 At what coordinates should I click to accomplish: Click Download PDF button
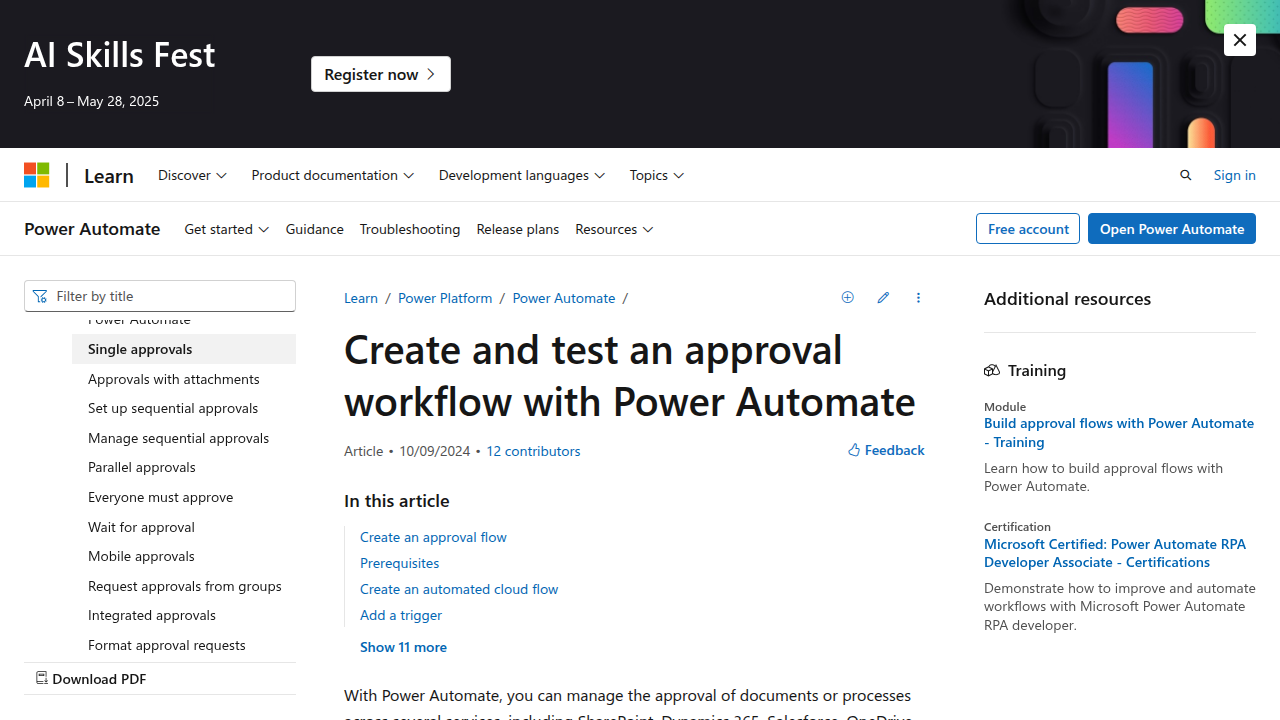pyautogui.click(x=160, y=678)
